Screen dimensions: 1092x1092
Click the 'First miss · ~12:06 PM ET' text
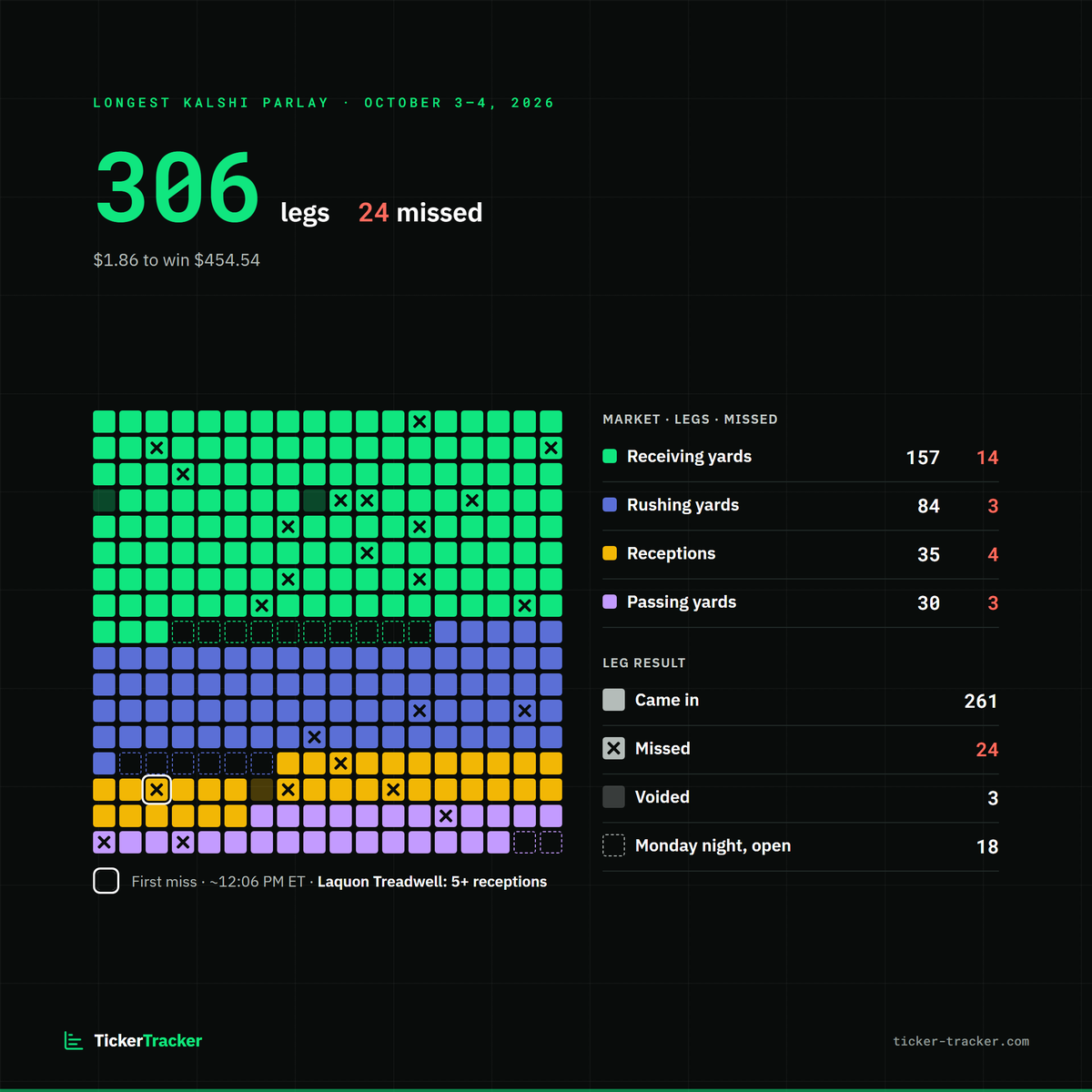point(218,882)
